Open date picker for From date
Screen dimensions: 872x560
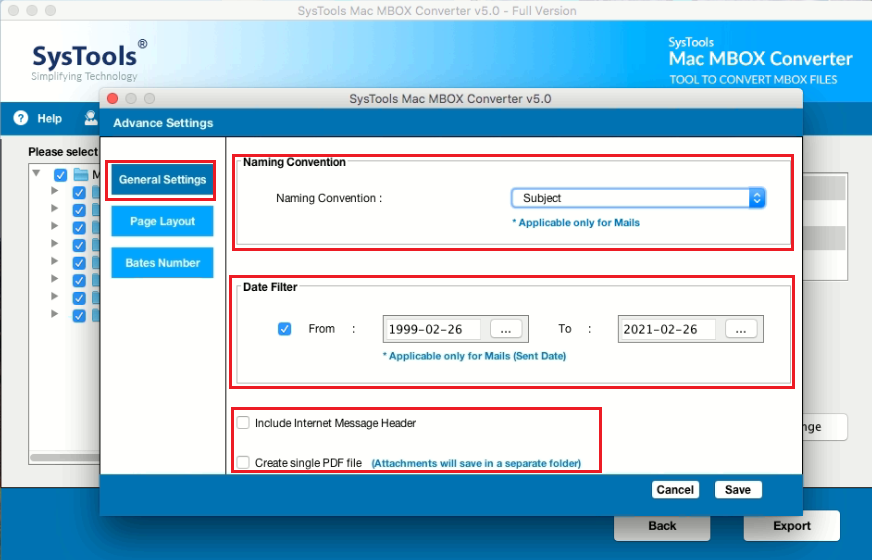(506, 329)
